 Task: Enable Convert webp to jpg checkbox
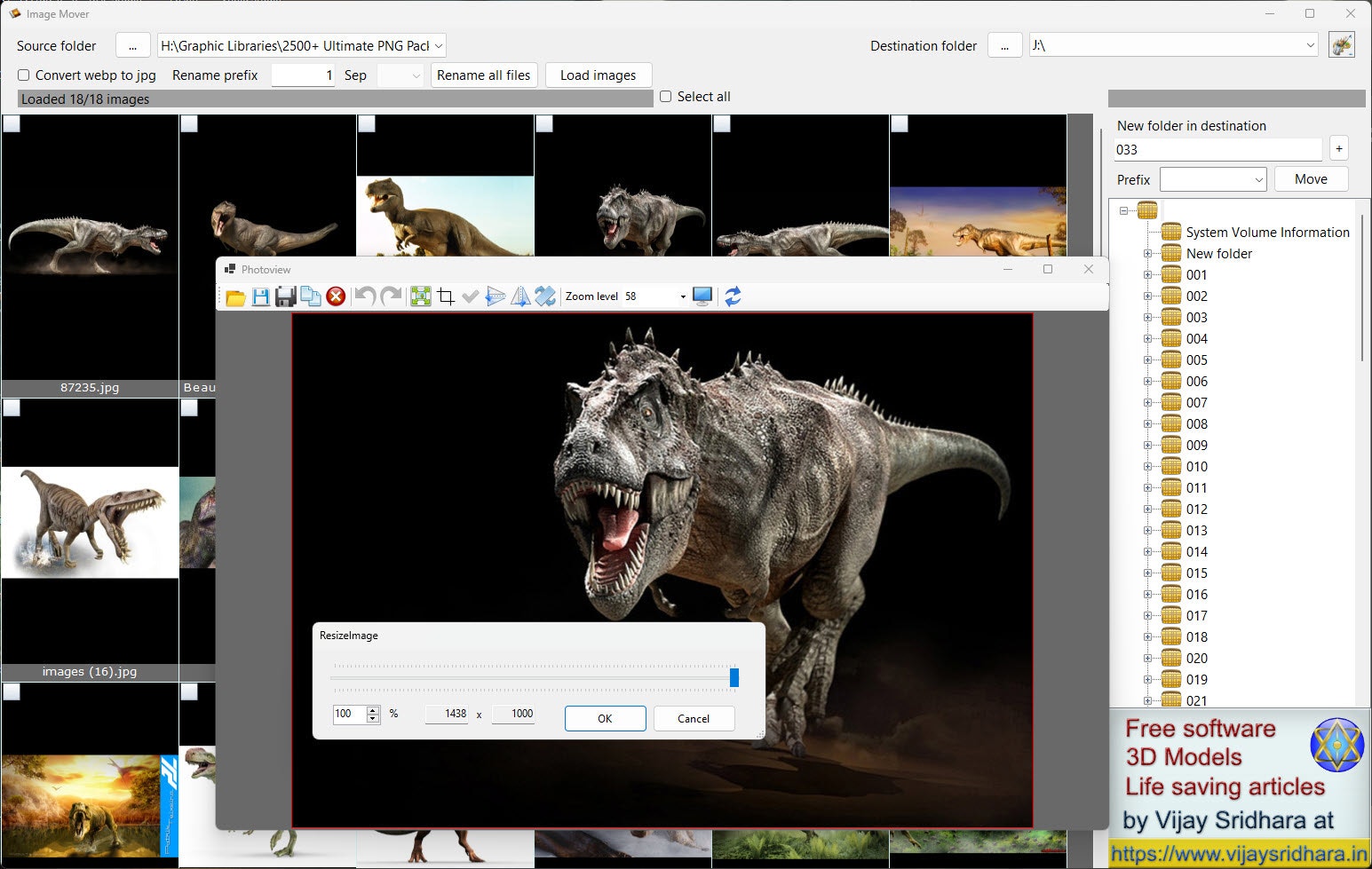(24, 75)
